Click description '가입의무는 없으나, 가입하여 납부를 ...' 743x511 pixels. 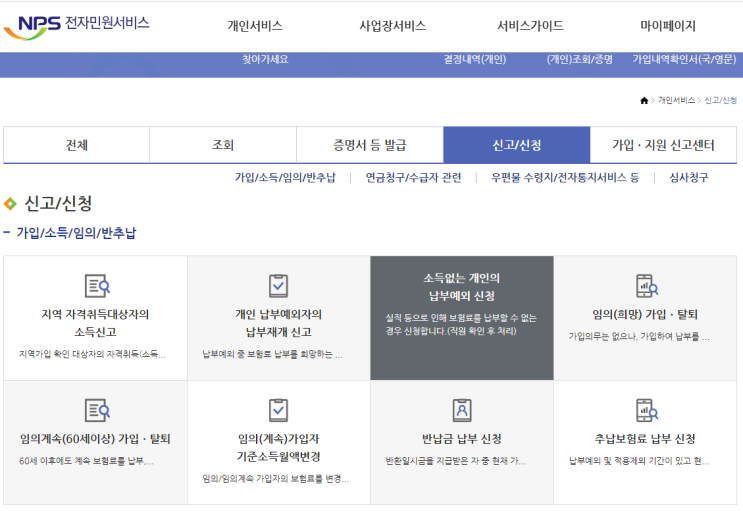click(x=639, y=337)
